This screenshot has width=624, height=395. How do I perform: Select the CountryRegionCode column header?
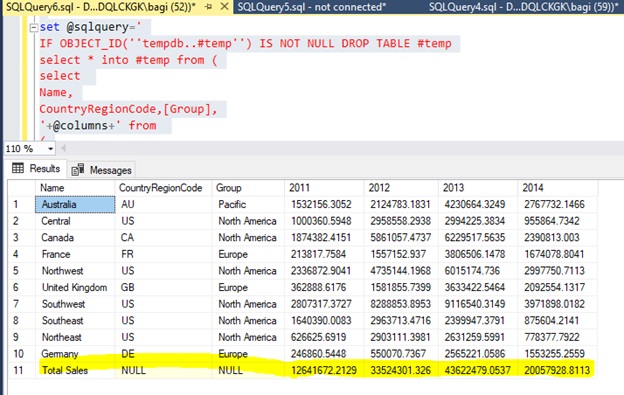pyautogui.click(x=163, y=188)
